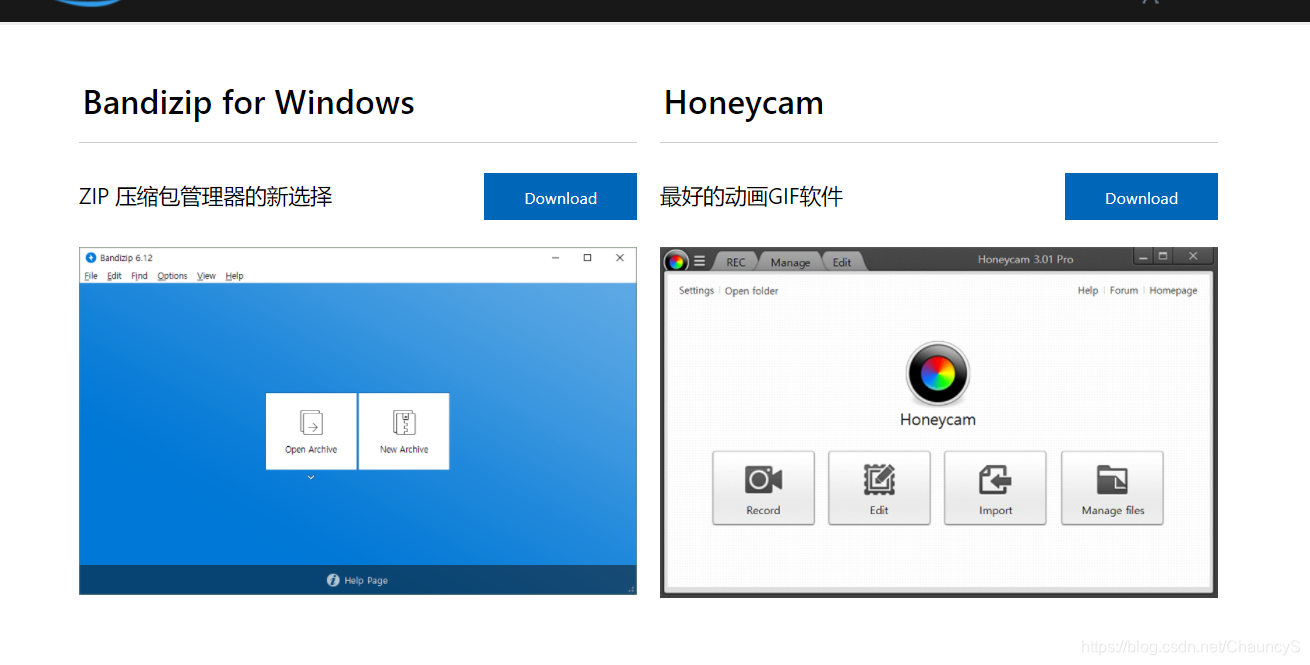Minimize the Honeycam window
Screen dimensions: 1310x665
pyautogui.click(x=1143, y=257)
